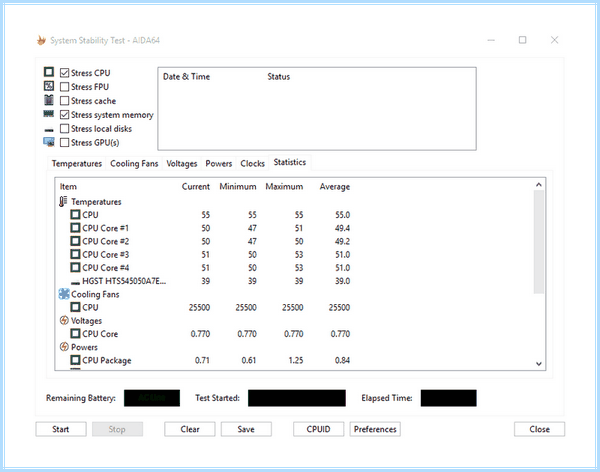Enable the Stress cache checkbox
The height and width of the screenshot is (472, 600).
pos(64,101)
